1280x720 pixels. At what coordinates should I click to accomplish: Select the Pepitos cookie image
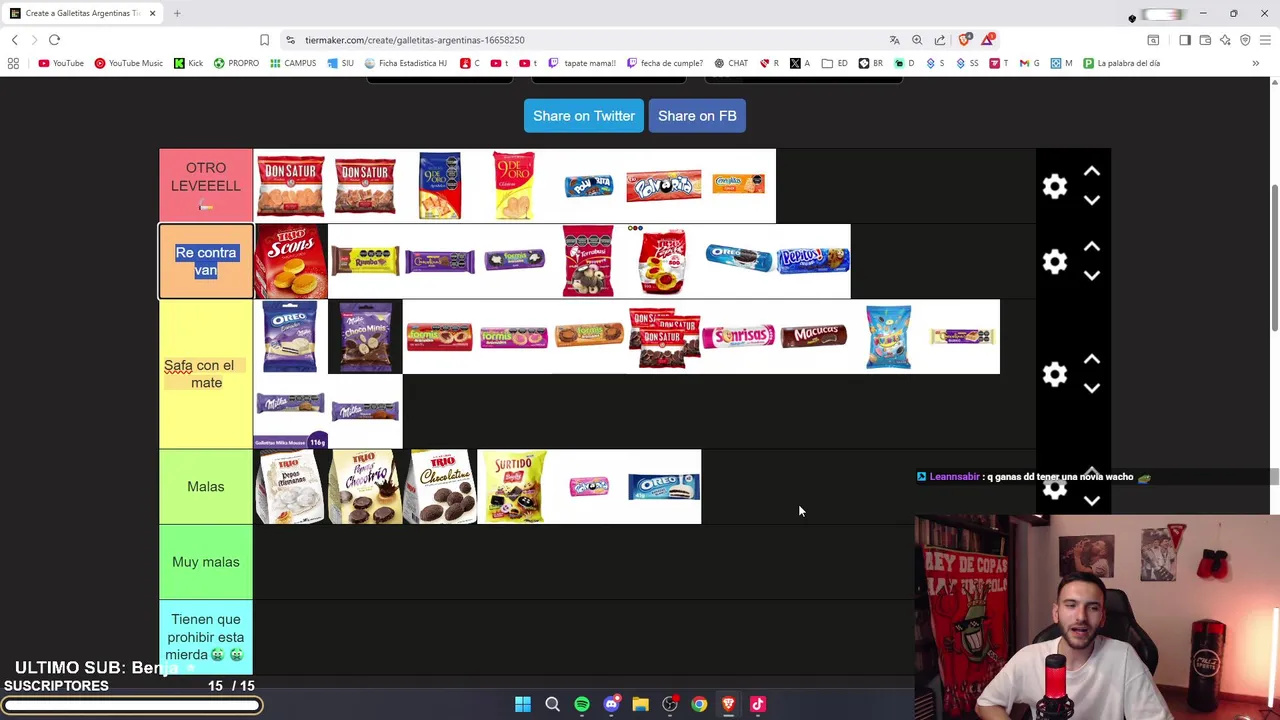(x=813, y=260)
